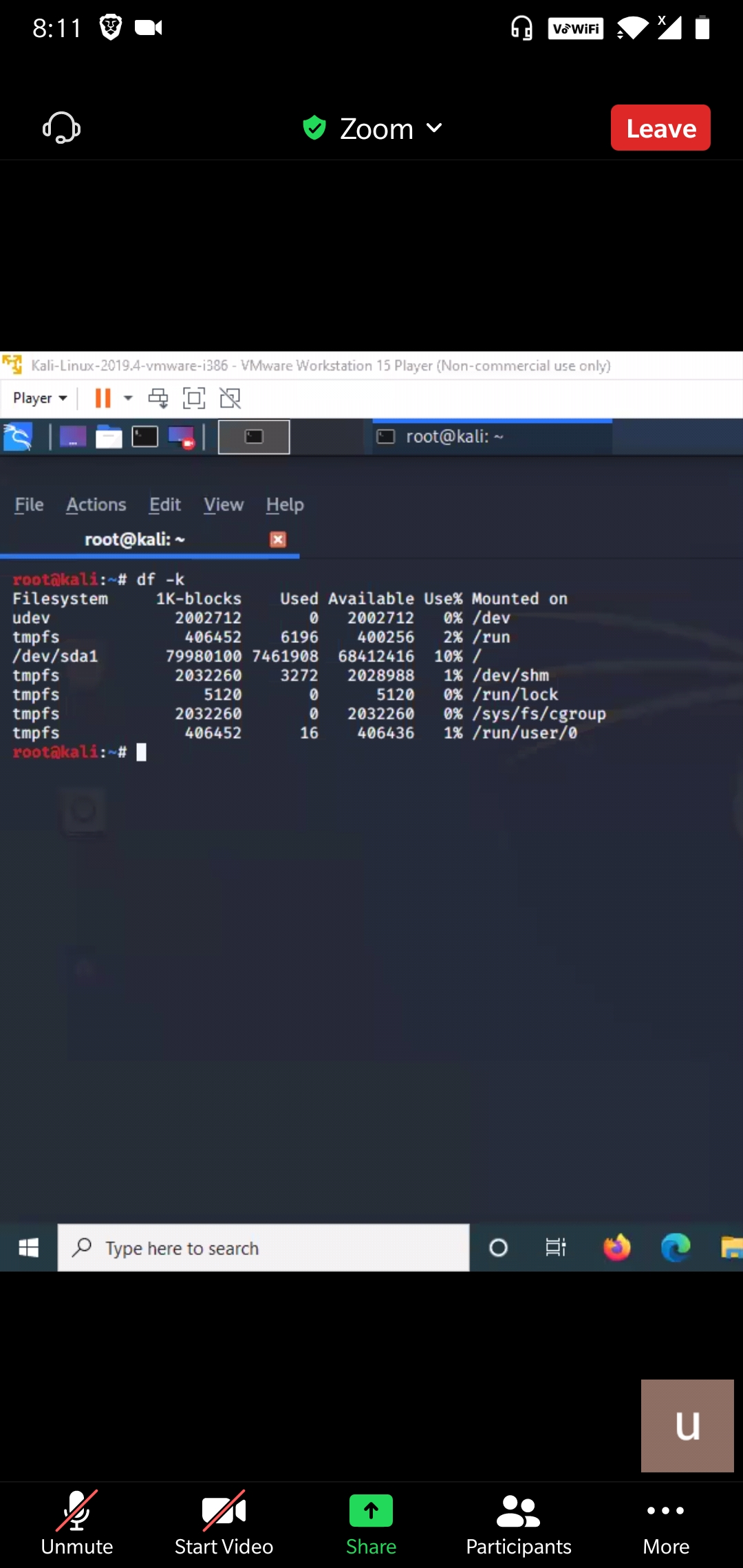Open the terminal's Actions menu

[x=96, y=505]
